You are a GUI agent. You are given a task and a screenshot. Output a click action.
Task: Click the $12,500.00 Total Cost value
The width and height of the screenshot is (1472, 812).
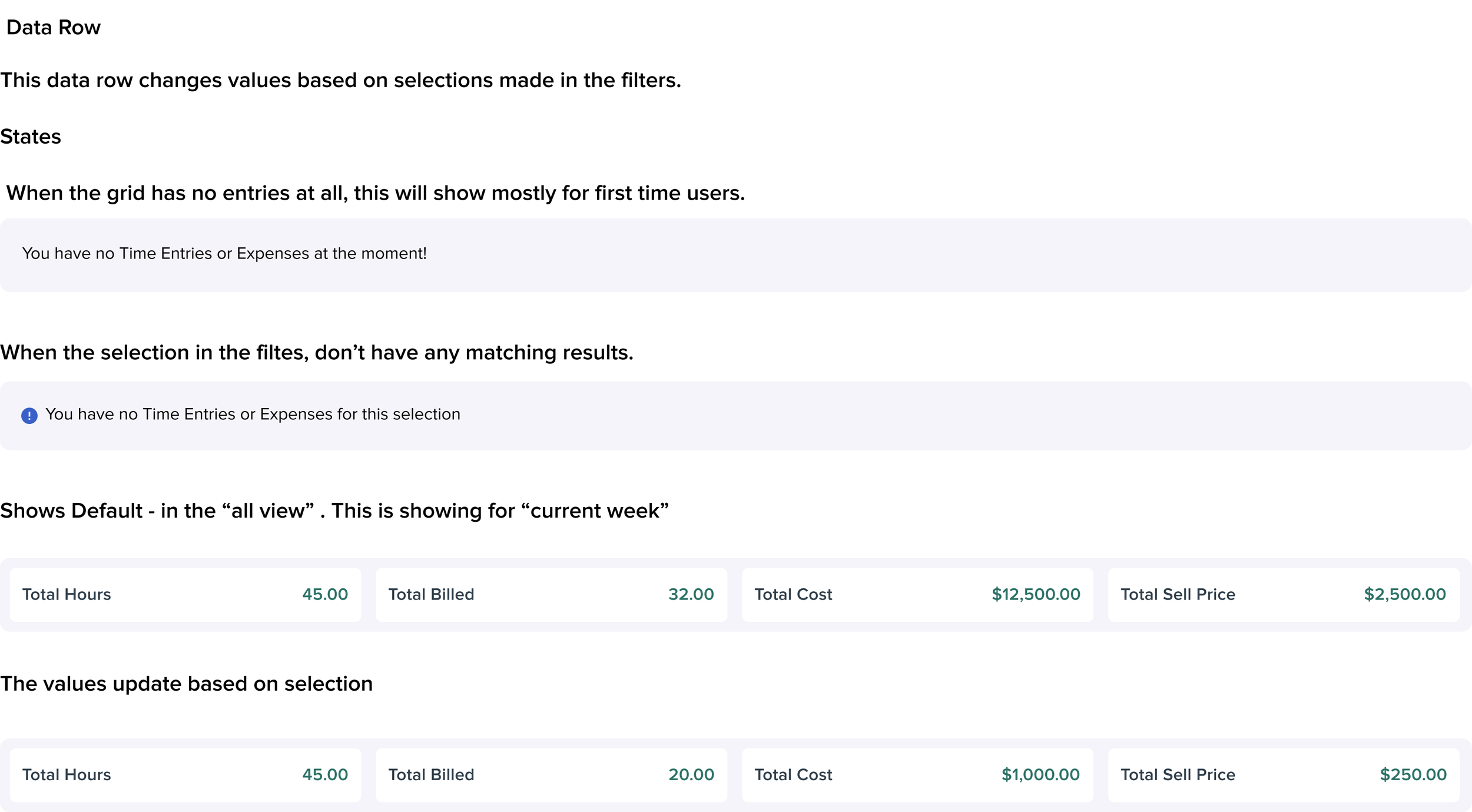pos(1036,595)
